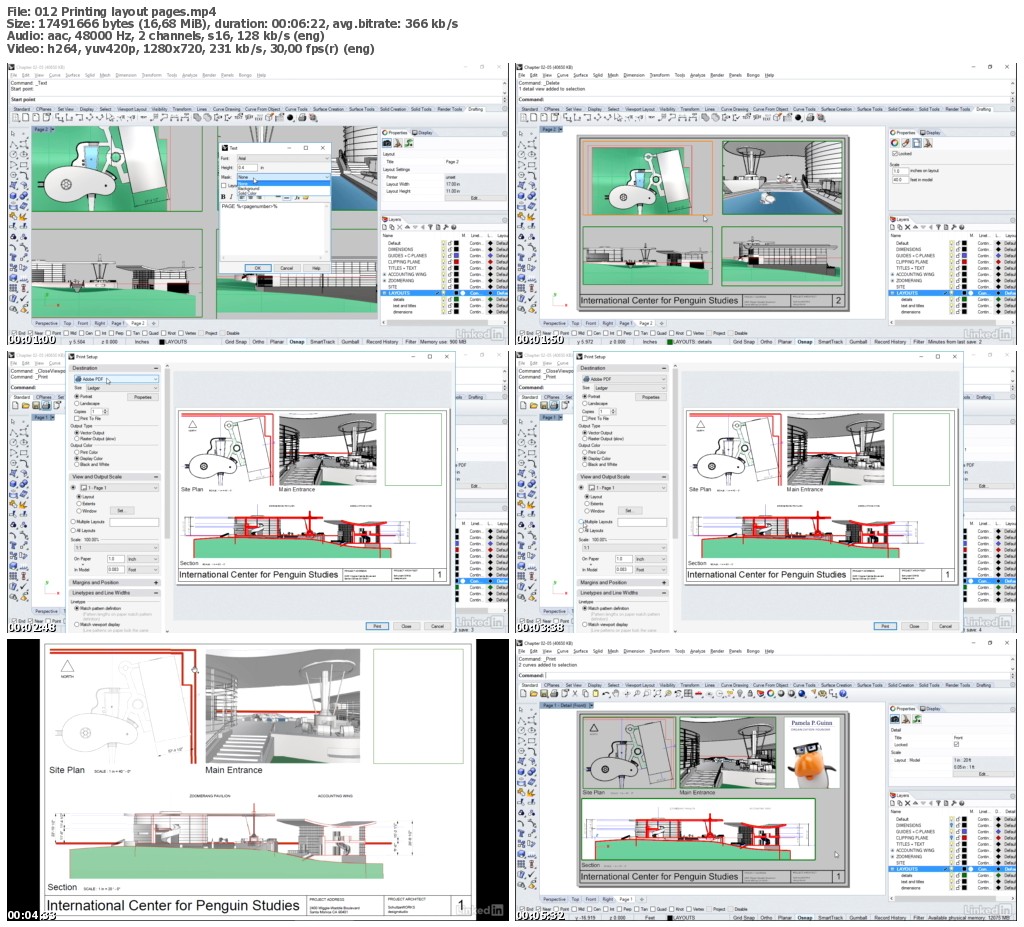
Task: Click the texture mapping icon in the 00:01:00 Properties panel
Action: click(409, 143)
